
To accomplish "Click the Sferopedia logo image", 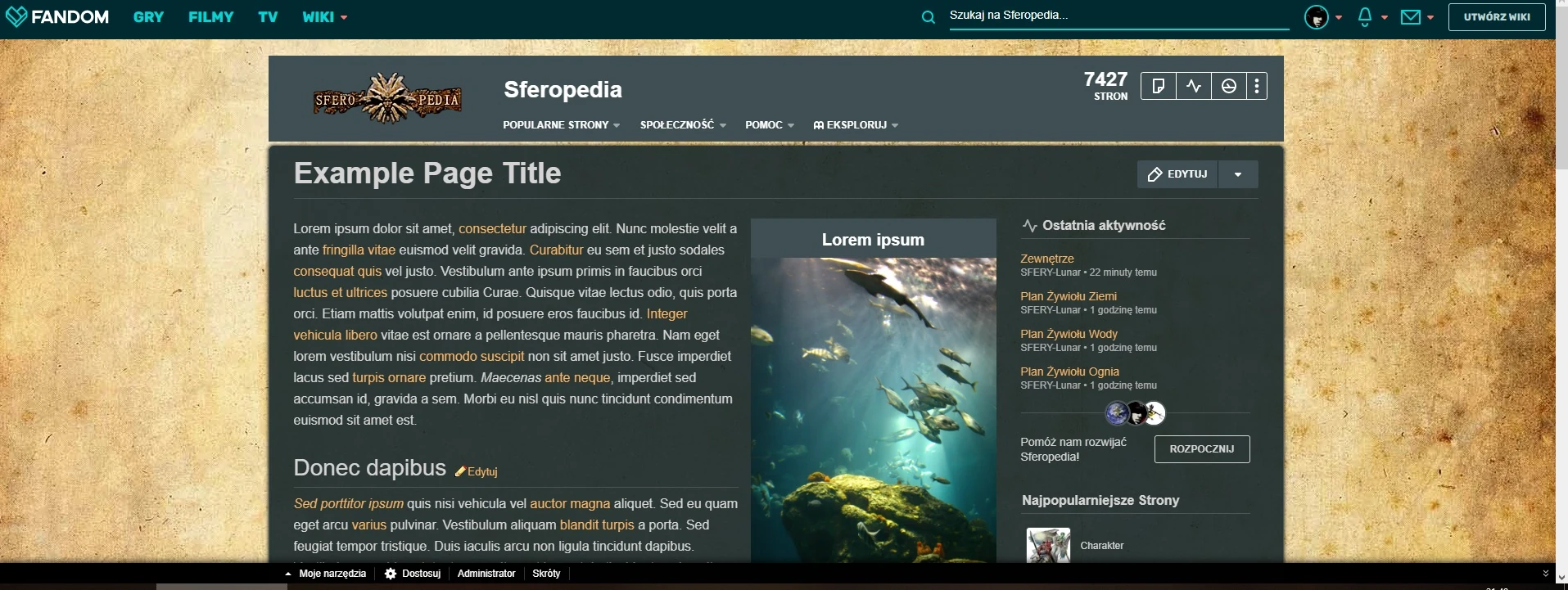I will coord(387,98).
